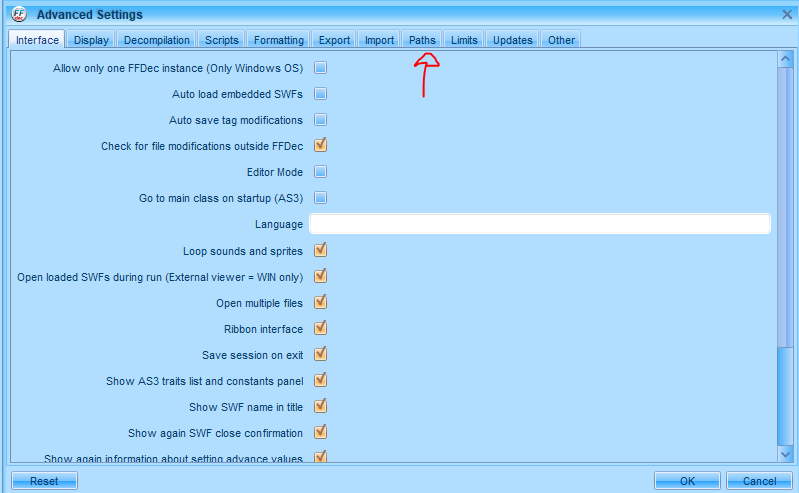Toggle Auto save tag modifications checkbox
This screenshot has width=799, height=493.
[x=321, y=120]
